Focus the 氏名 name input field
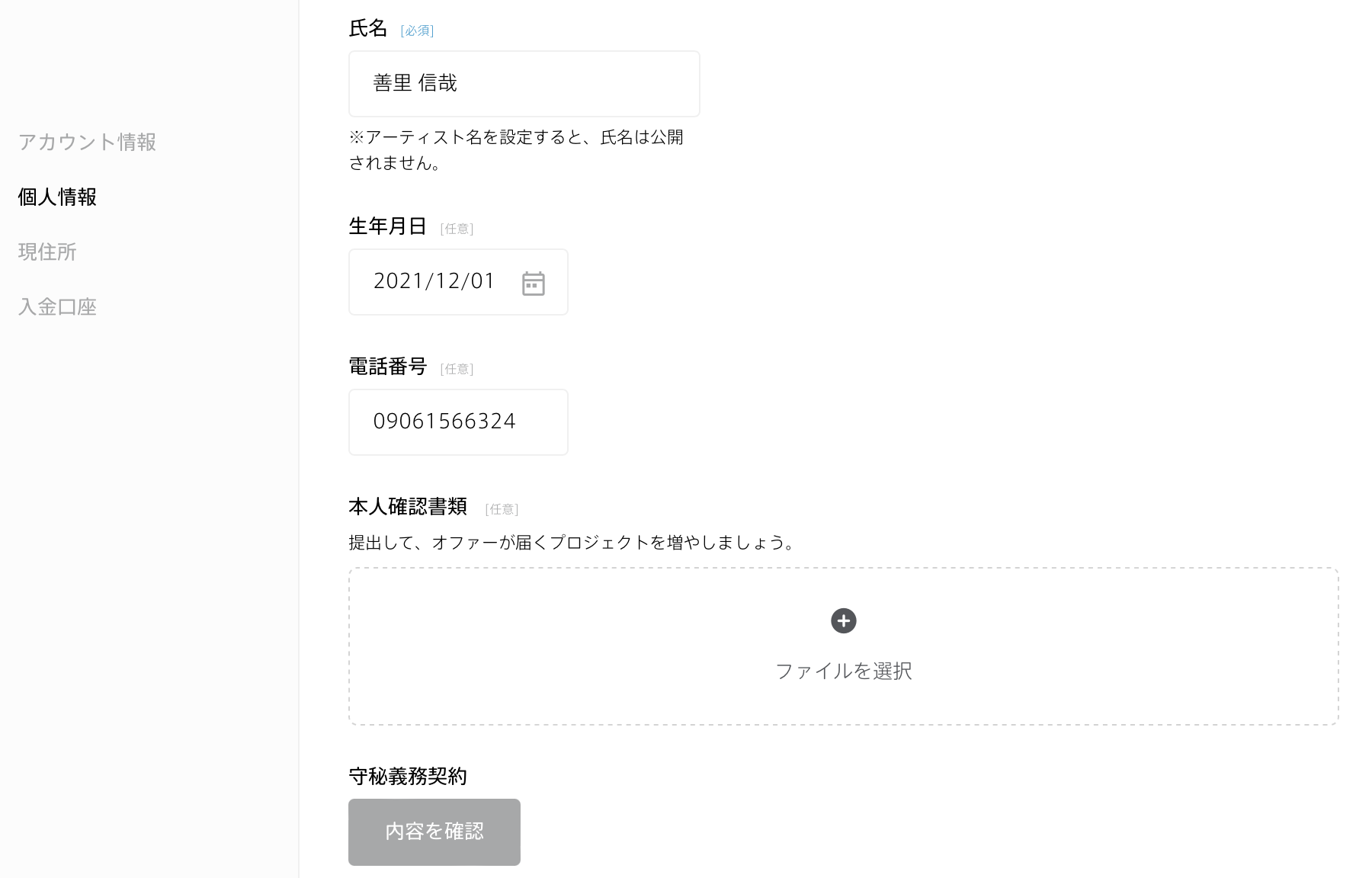 tap(524, 84)
